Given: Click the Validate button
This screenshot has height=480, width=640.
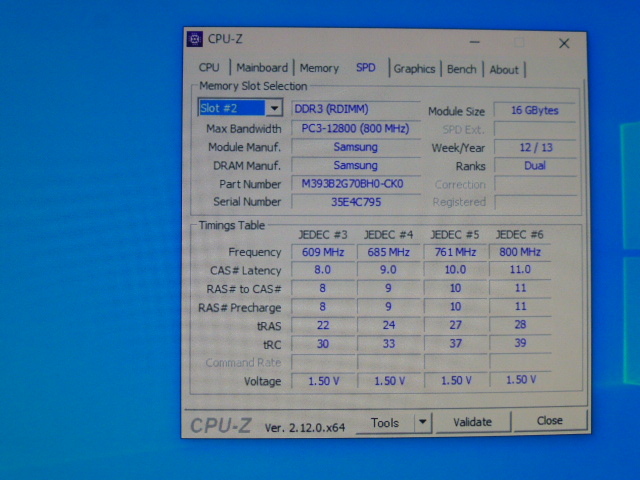Looking at the screenshot, I should 472,422.
